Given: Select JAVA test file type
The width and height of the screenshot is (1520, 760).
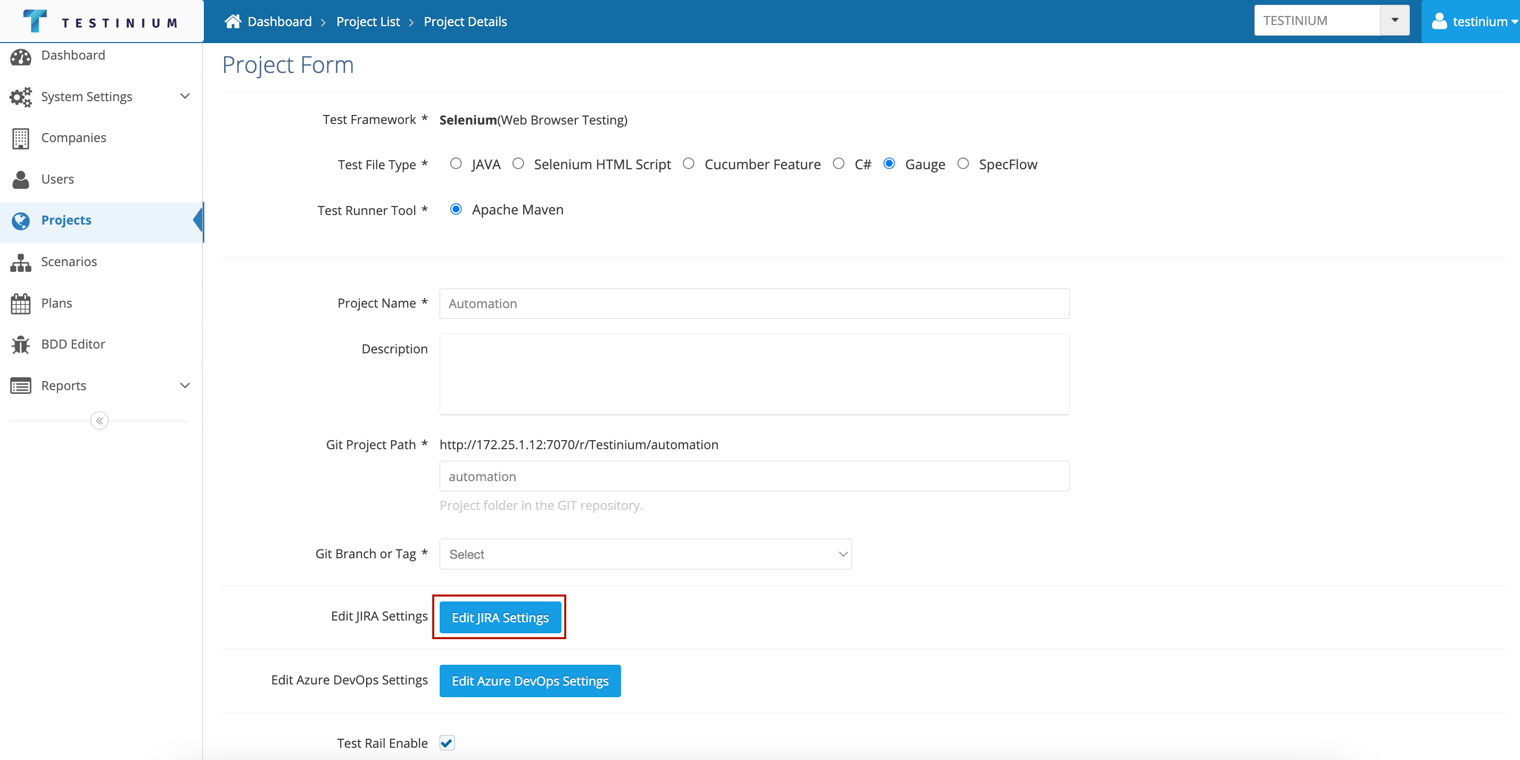Looking at the screenshot, I should tap(456, 163).
